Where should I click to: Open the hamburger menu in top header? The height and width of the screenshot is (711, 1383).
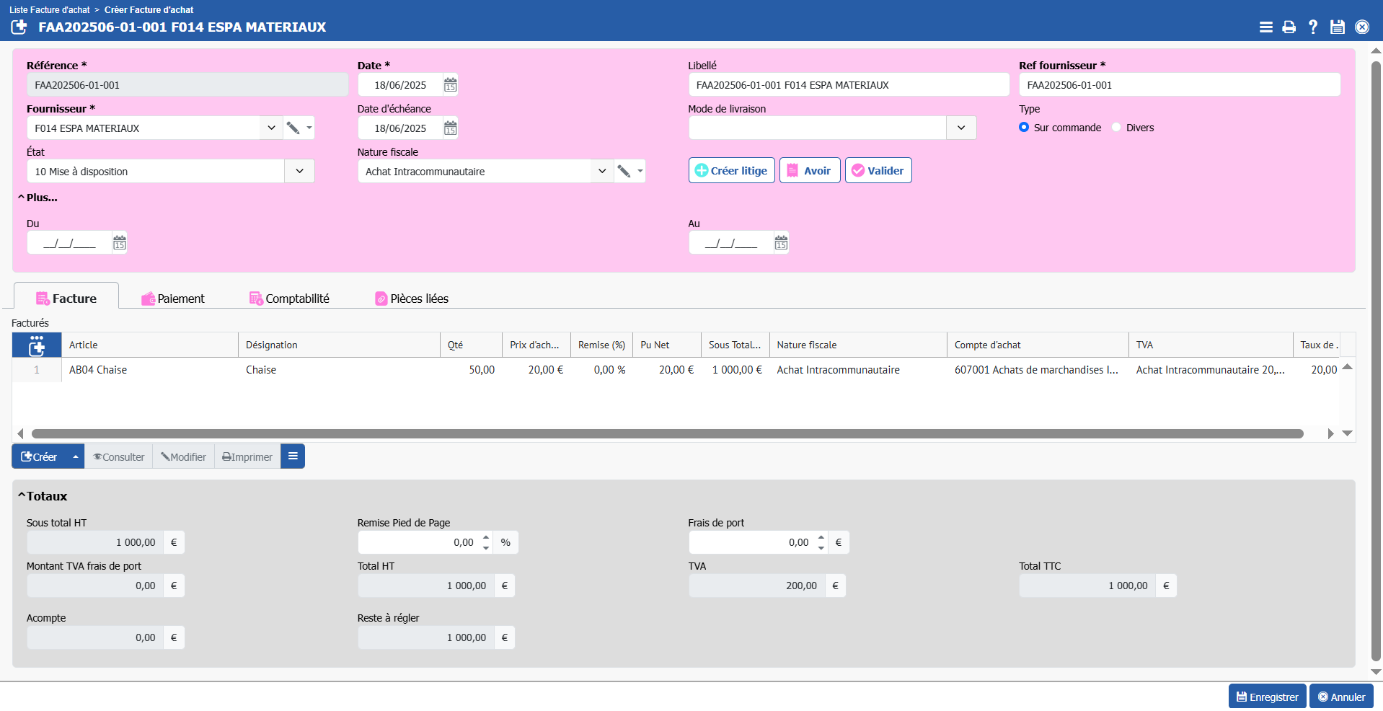[1266, 27]
